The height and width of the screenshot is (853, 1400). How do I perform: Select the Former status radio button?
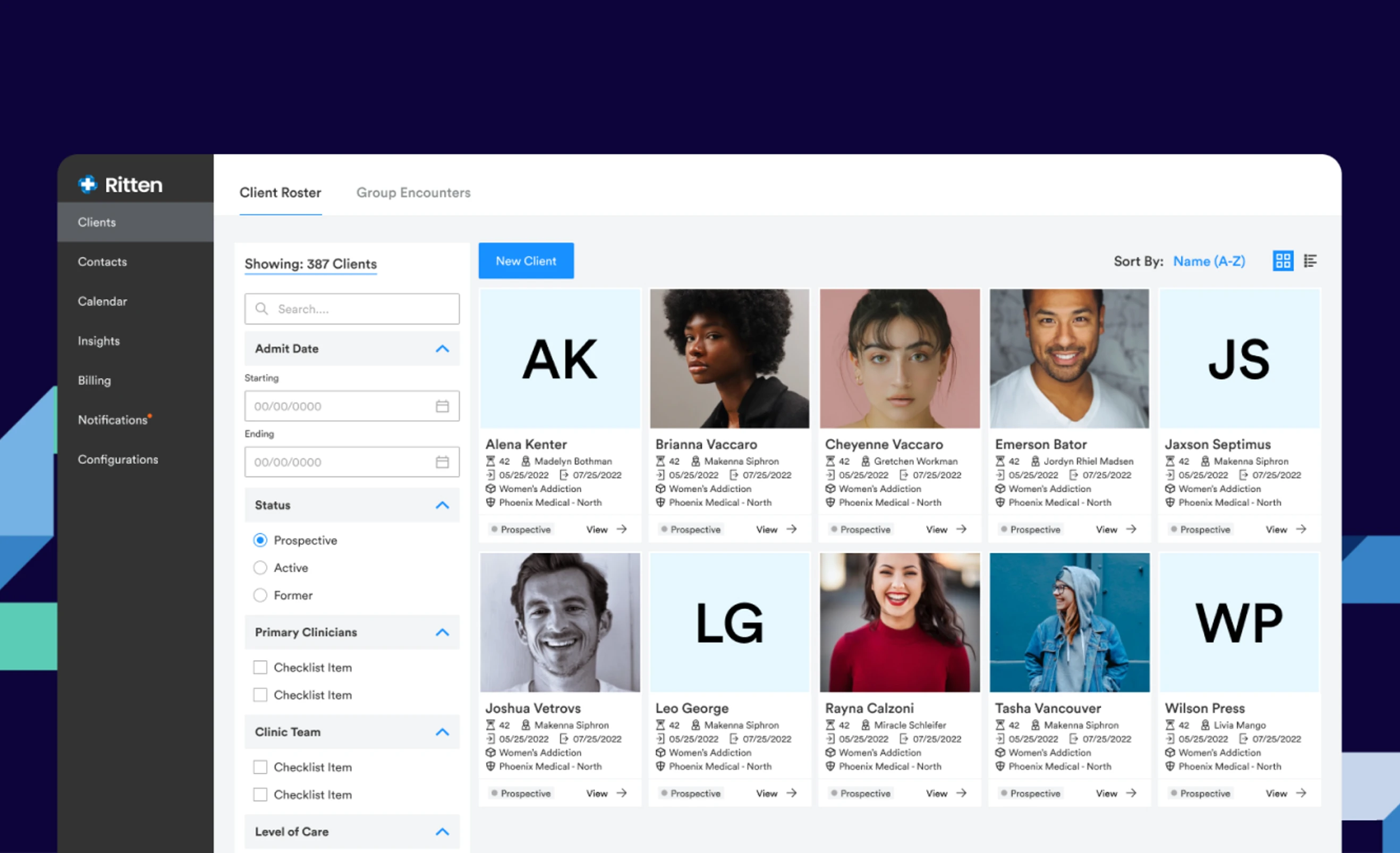click(x=260, y=595)
